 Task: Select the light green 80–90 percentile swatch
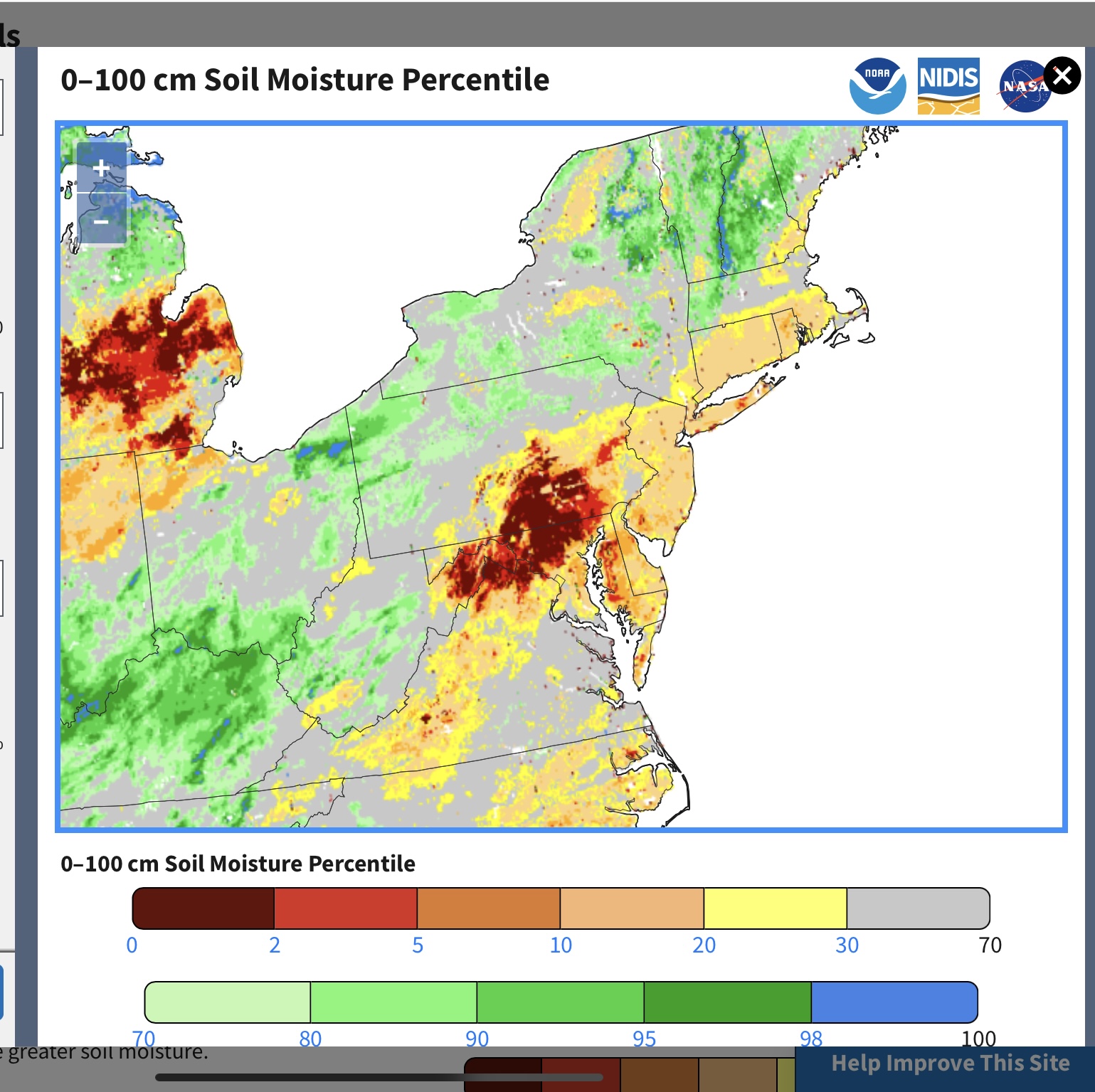click(393, 1002)
